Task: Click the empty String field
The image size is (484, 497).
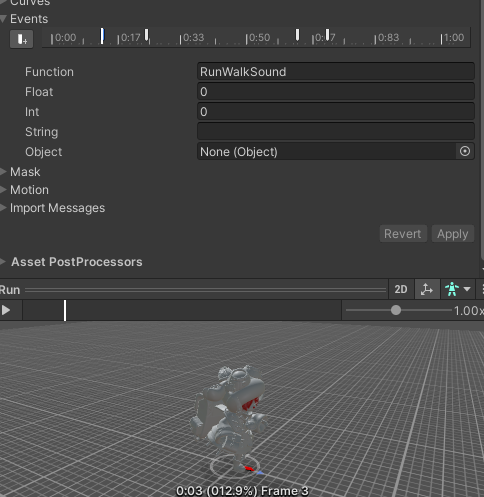Action: coord(336,131)
